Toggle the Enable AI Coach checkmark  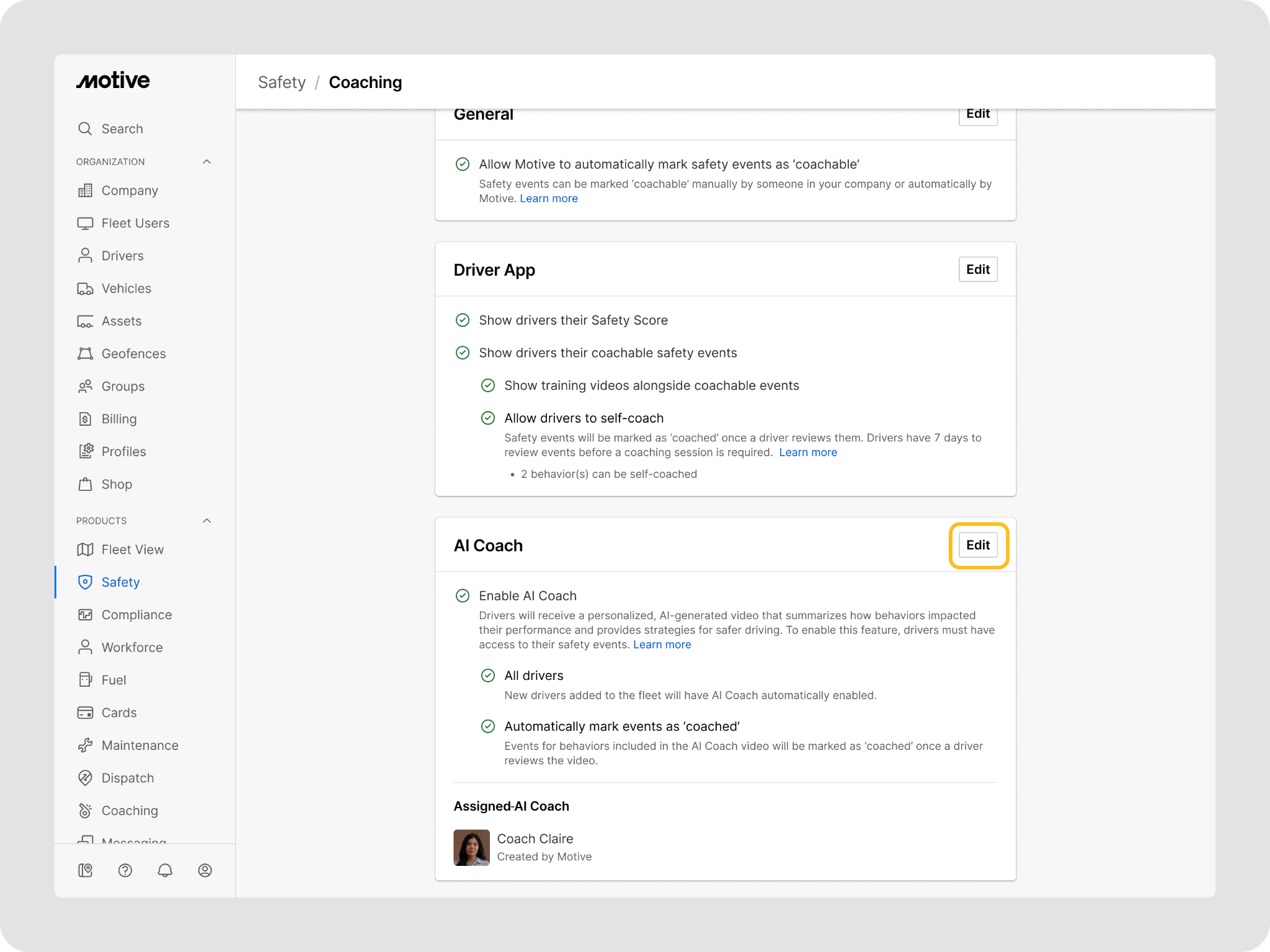[463, 596]
